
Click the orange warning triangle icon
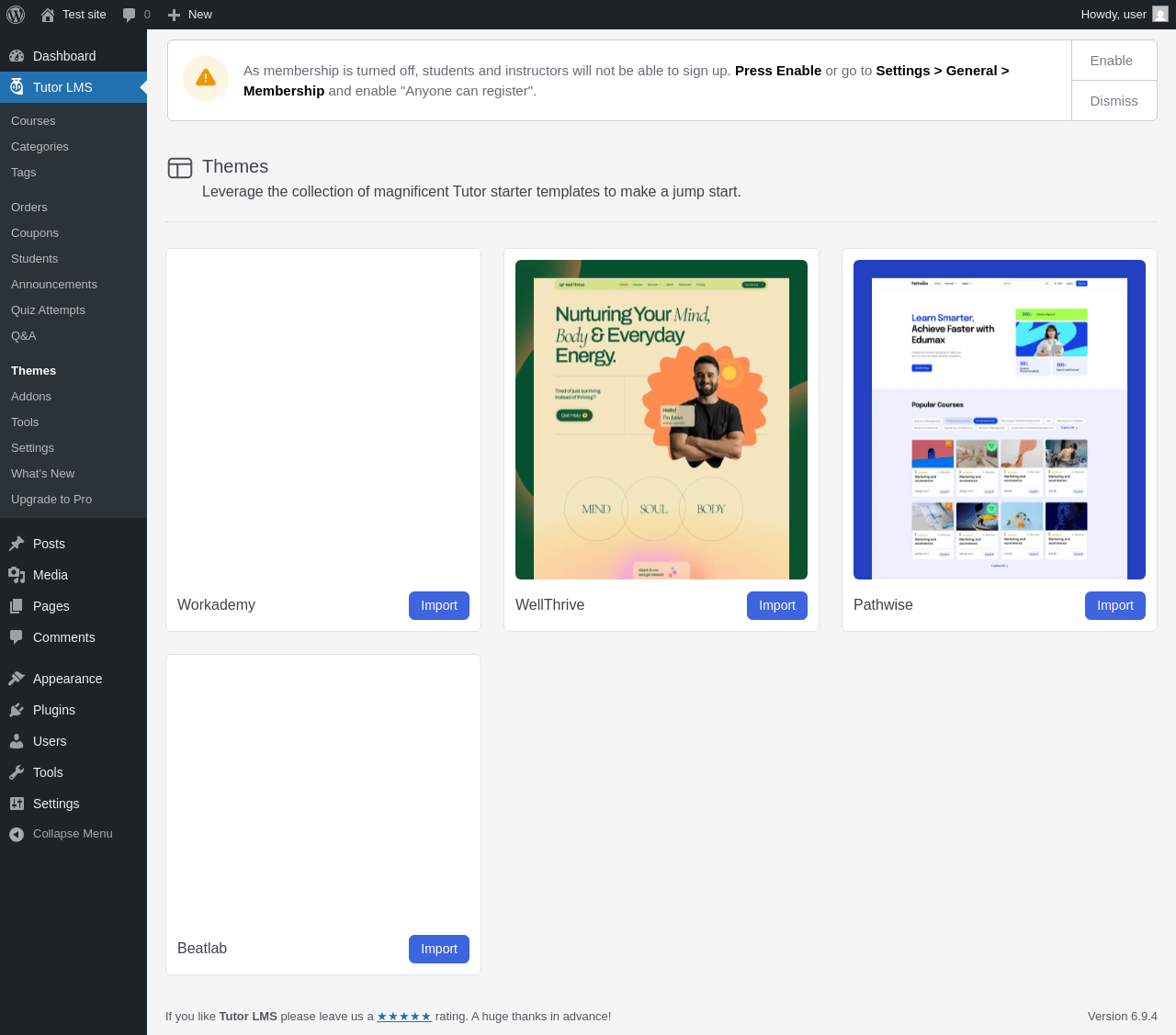point(206,78)
